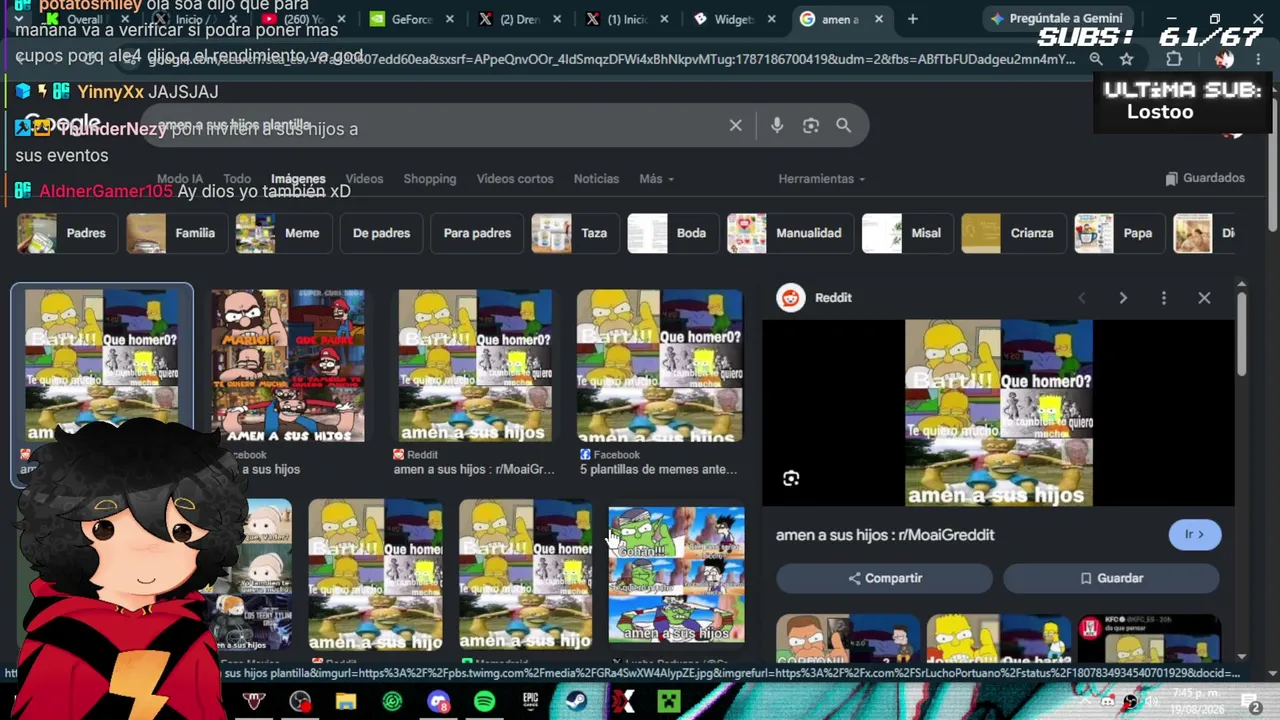Select the Boda filter chip

pos(672,233)
